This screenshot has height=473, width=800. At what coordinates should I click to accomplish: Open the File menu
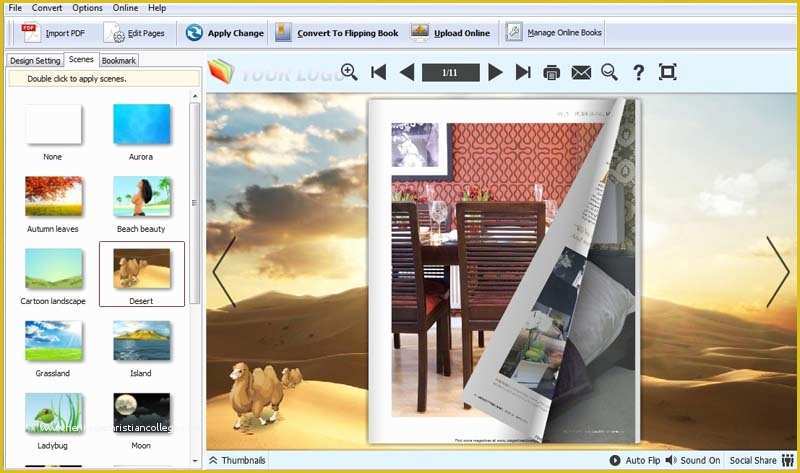pos(15,8)
